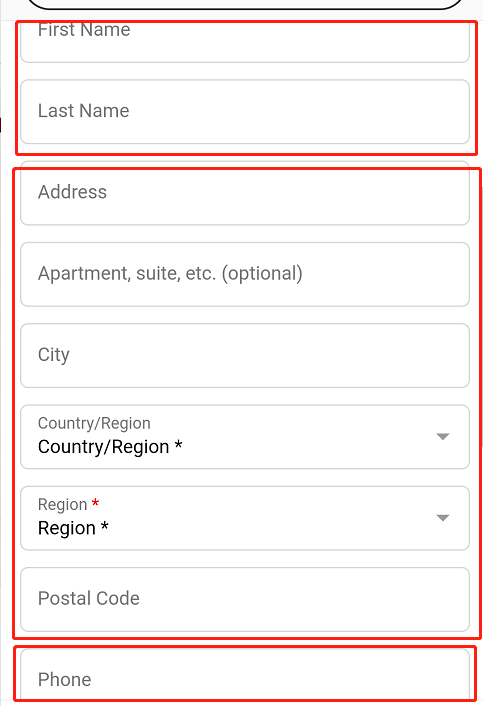The width and height of the screenshot is (483, 706).
Task: Open the Country/Region dropdown arrow
Action: coord(443,437)
